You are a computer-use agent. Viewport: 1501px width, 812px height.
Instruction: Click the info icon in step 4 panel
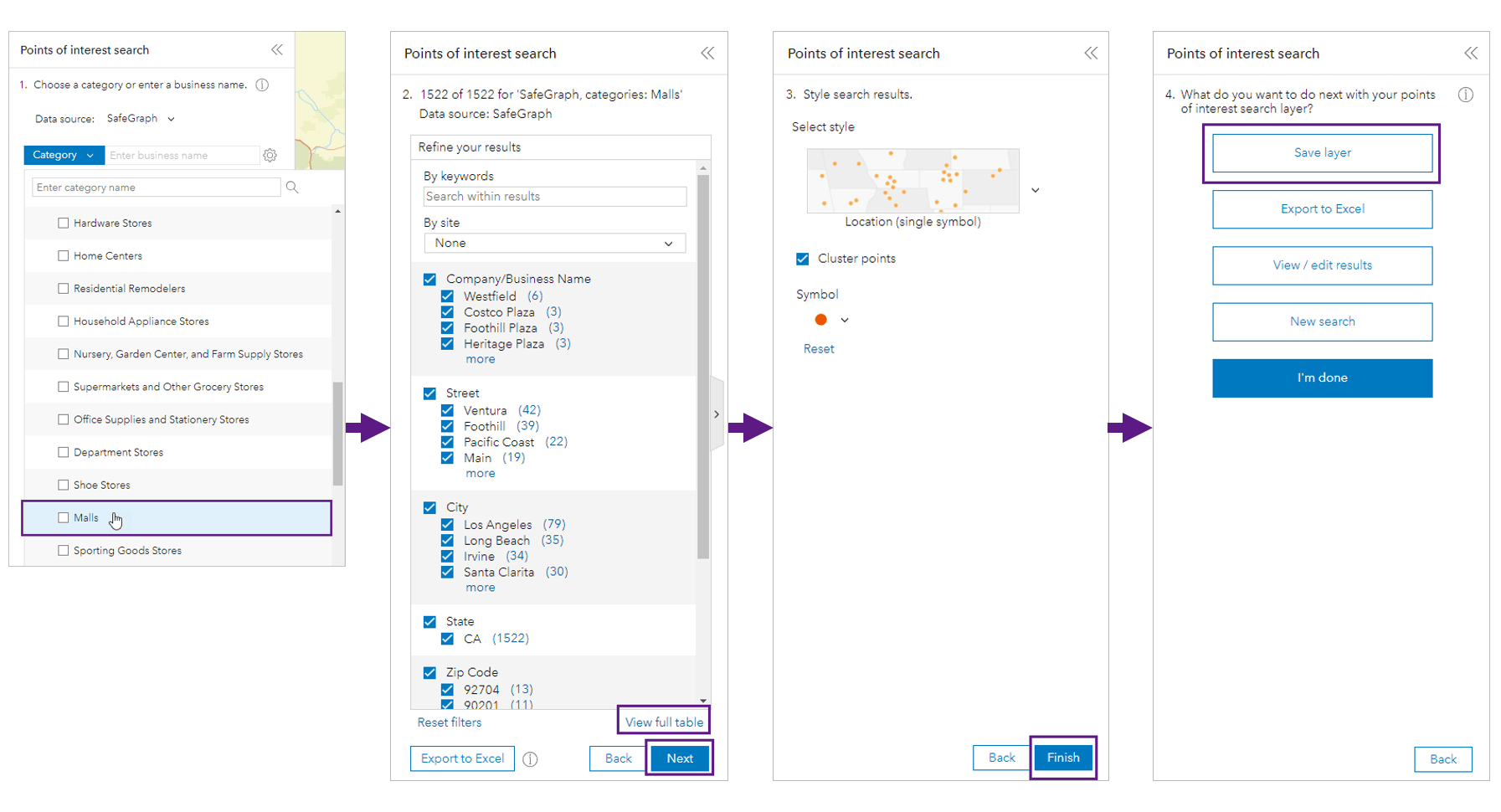point(1466,95)
